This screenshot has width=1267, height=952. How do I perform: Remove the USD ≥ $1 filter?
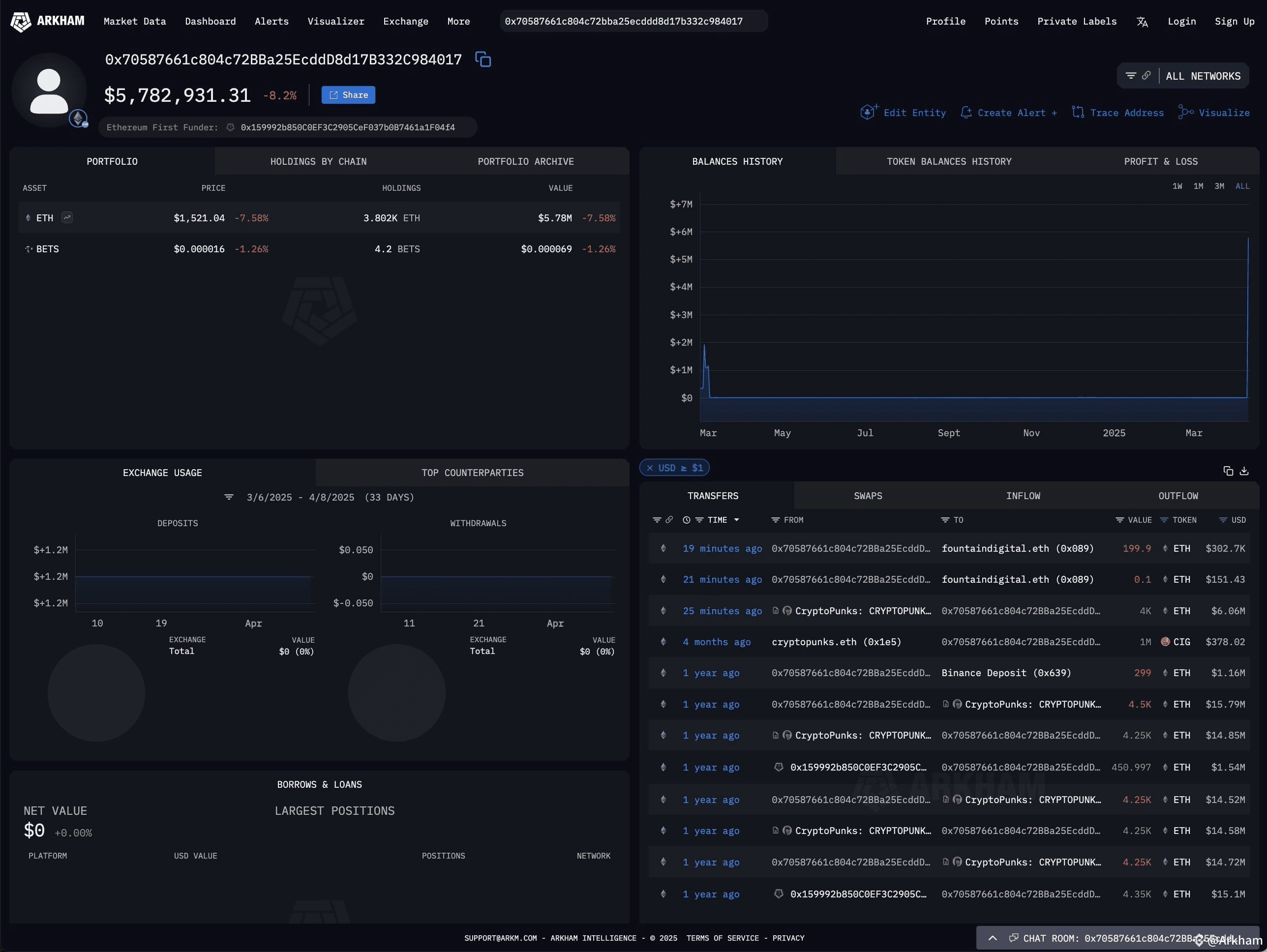tap(650, 468)
